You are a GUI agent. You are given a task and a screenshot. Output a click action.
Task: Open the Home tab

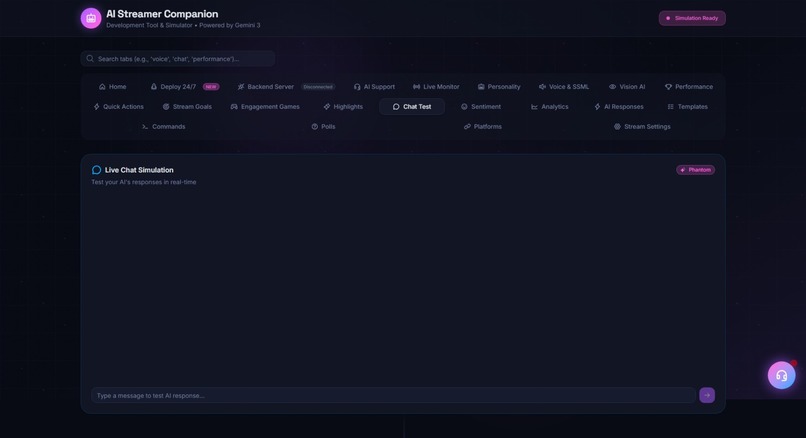coord(113,87)
